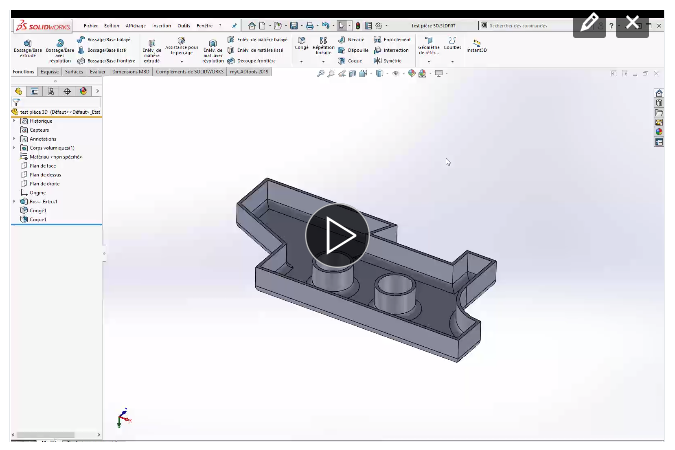Screen dimensions: 675x450
Task: Open the Insertion menu
Action: (162, 26)
